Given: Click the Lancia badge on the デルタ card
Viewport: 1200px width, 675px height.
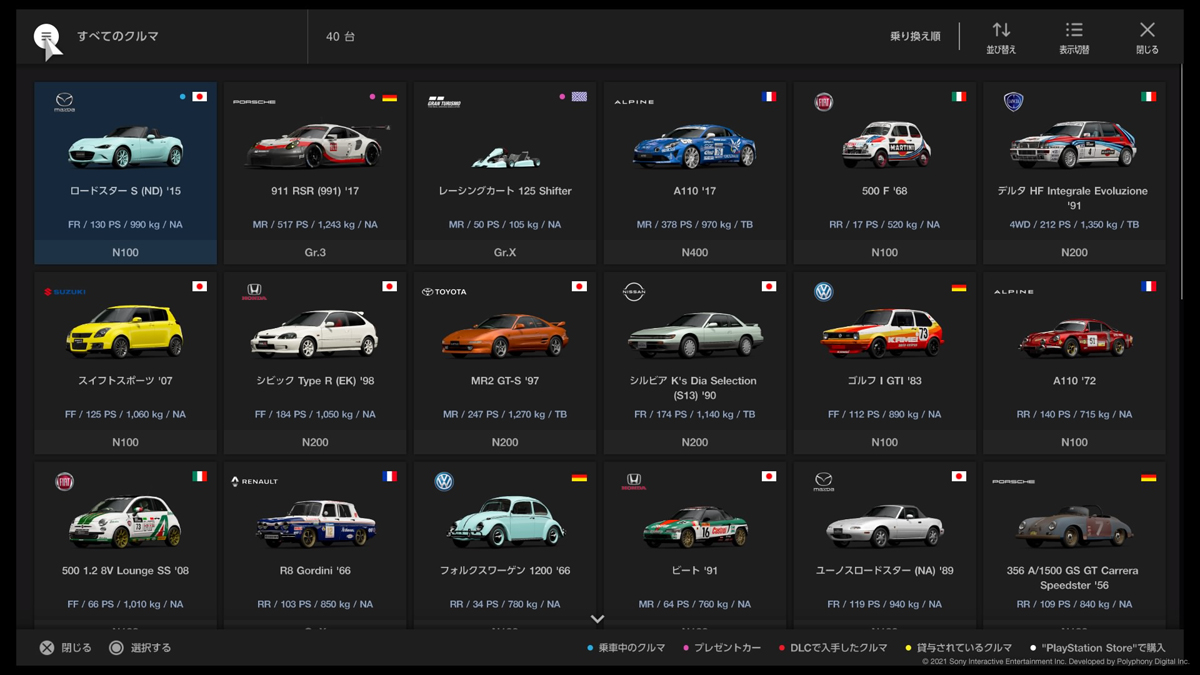Looking at the screenshot, I should tap(1013, 102).
